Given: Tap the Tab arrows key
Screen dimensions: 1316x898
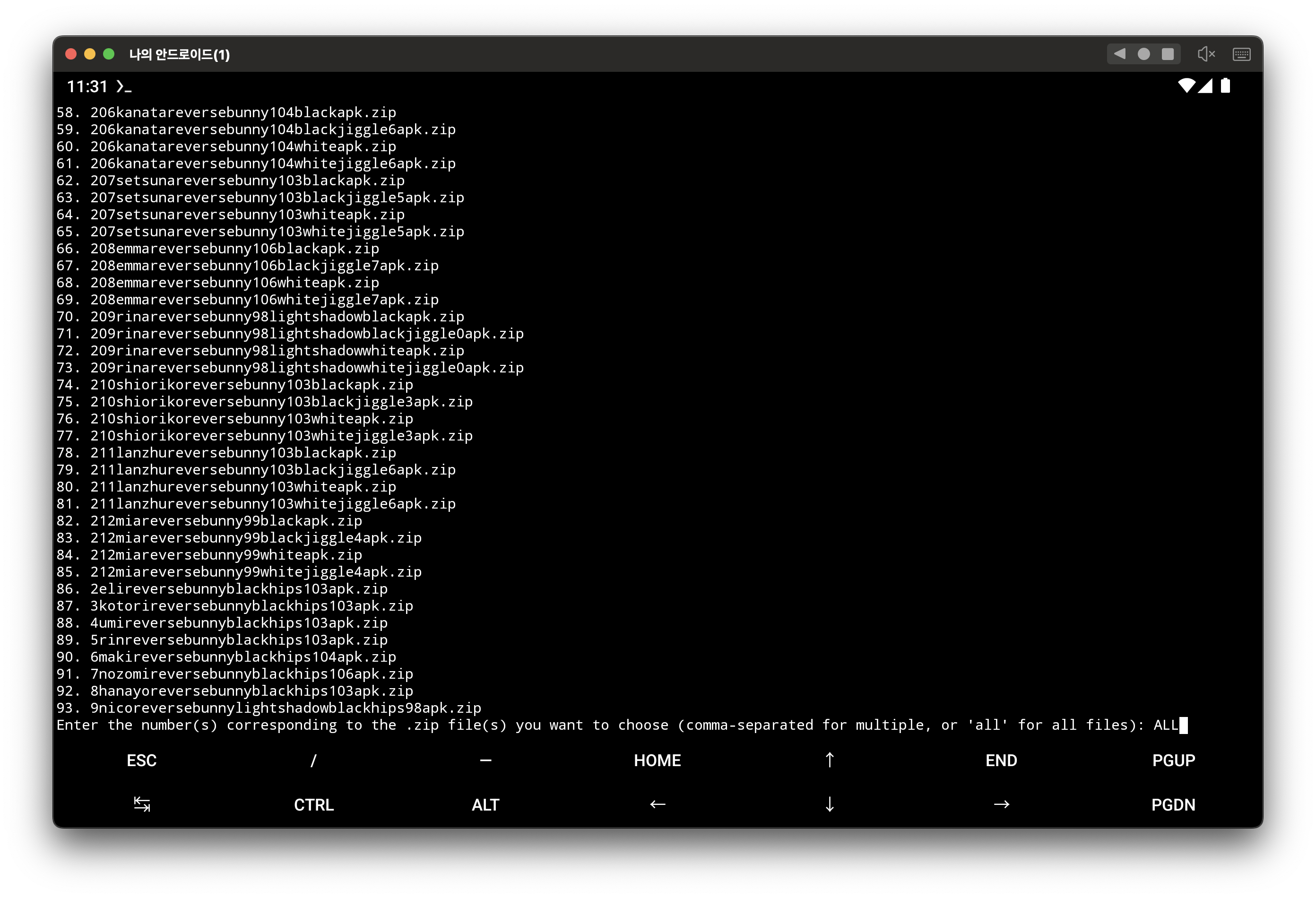Looking at the screenshot, I should click(x=141, y=804).
